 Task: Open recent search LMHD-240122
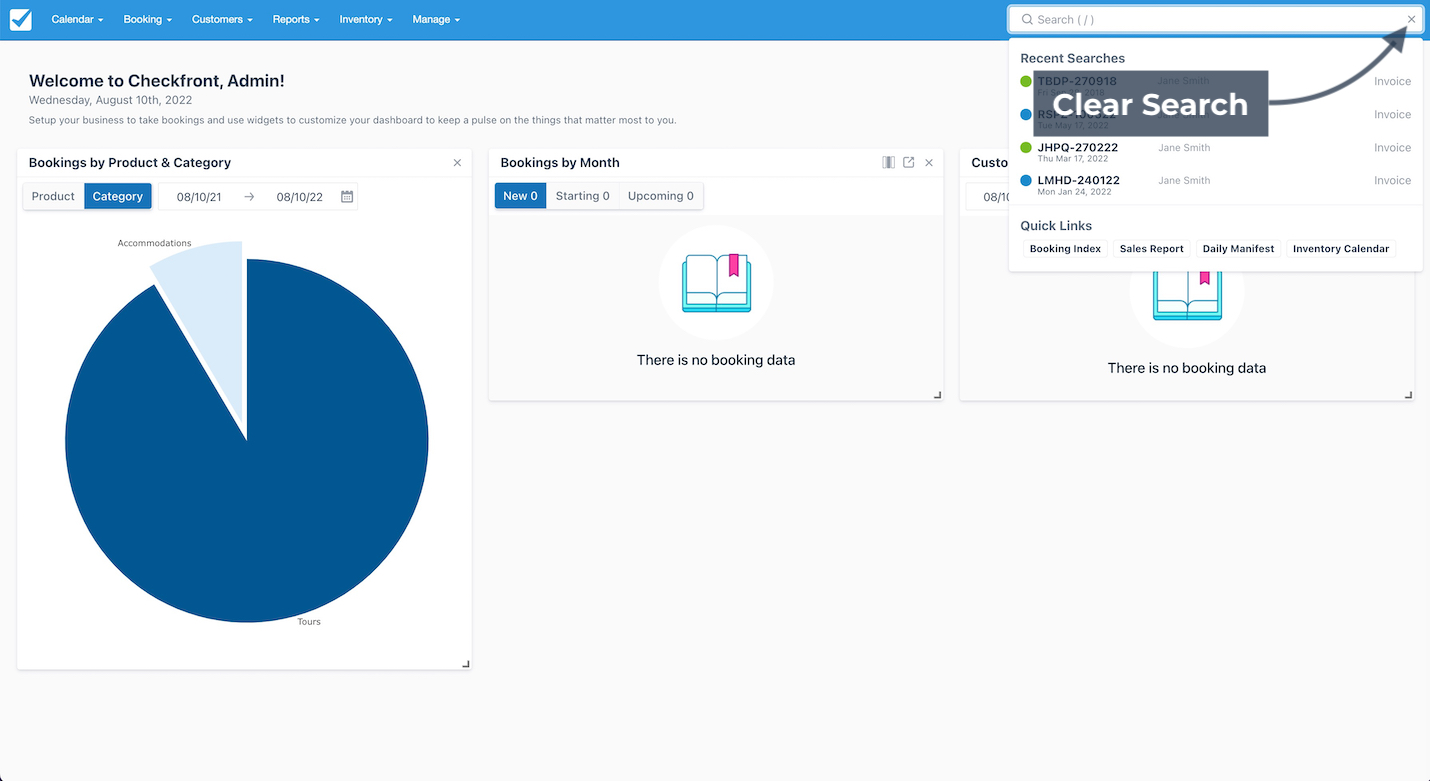(1078, 180)
